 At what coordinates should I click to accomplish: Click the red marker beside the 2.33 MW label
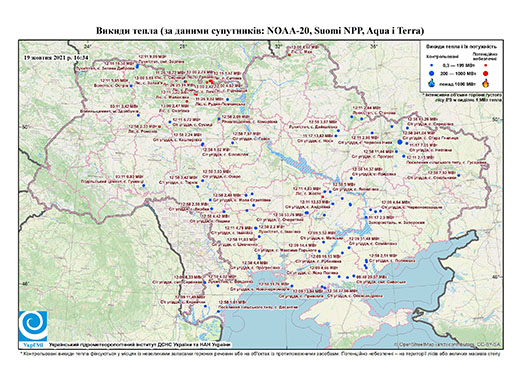click(x=159, y=127)
